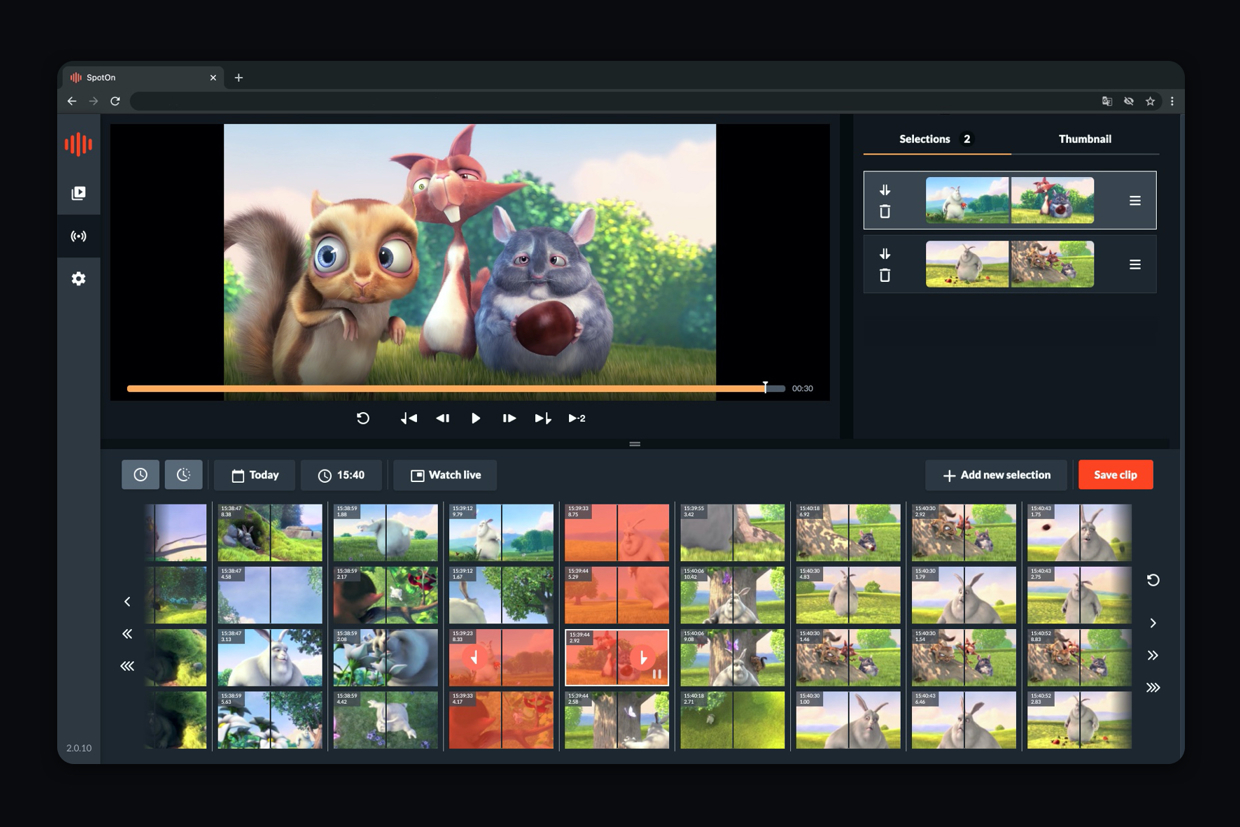The width and height of the screenshot is (1240, 827).
Task: Click the first selection's swap arrows icon
Action: pos(885,190)
